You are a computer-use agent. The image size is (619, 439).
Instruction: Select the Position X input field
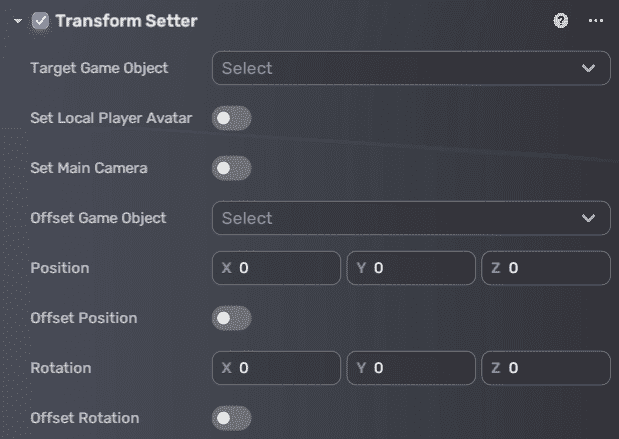tap(276, 268)
